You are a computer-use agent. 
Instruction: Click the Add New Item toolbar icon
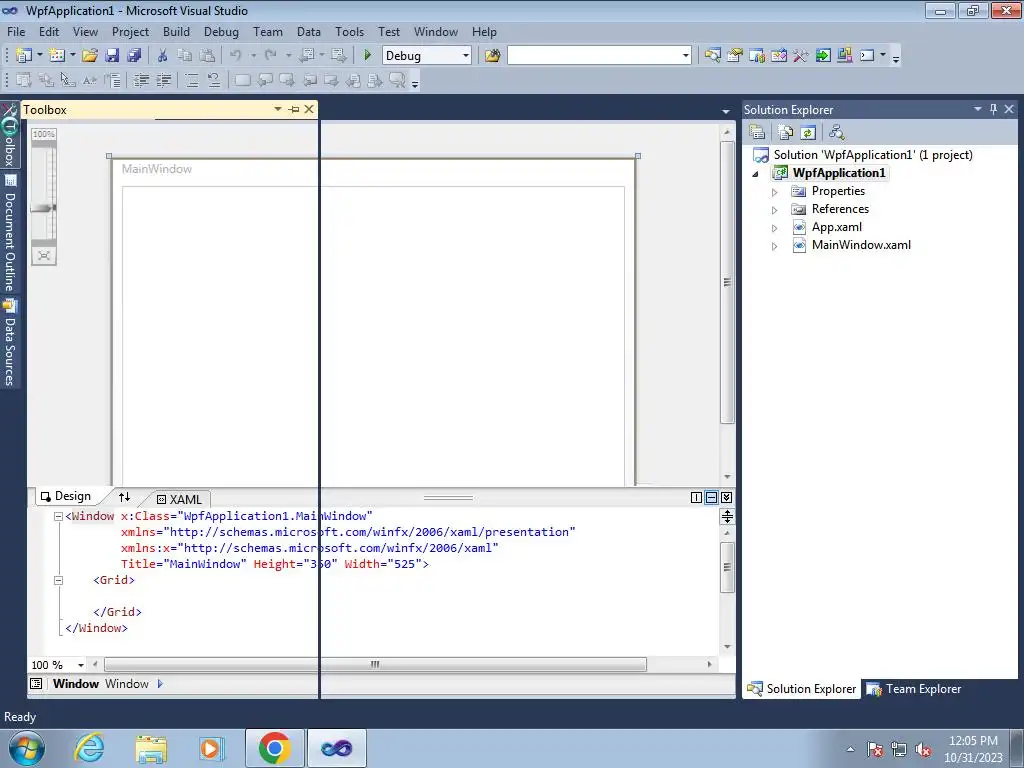pos(56,56)
